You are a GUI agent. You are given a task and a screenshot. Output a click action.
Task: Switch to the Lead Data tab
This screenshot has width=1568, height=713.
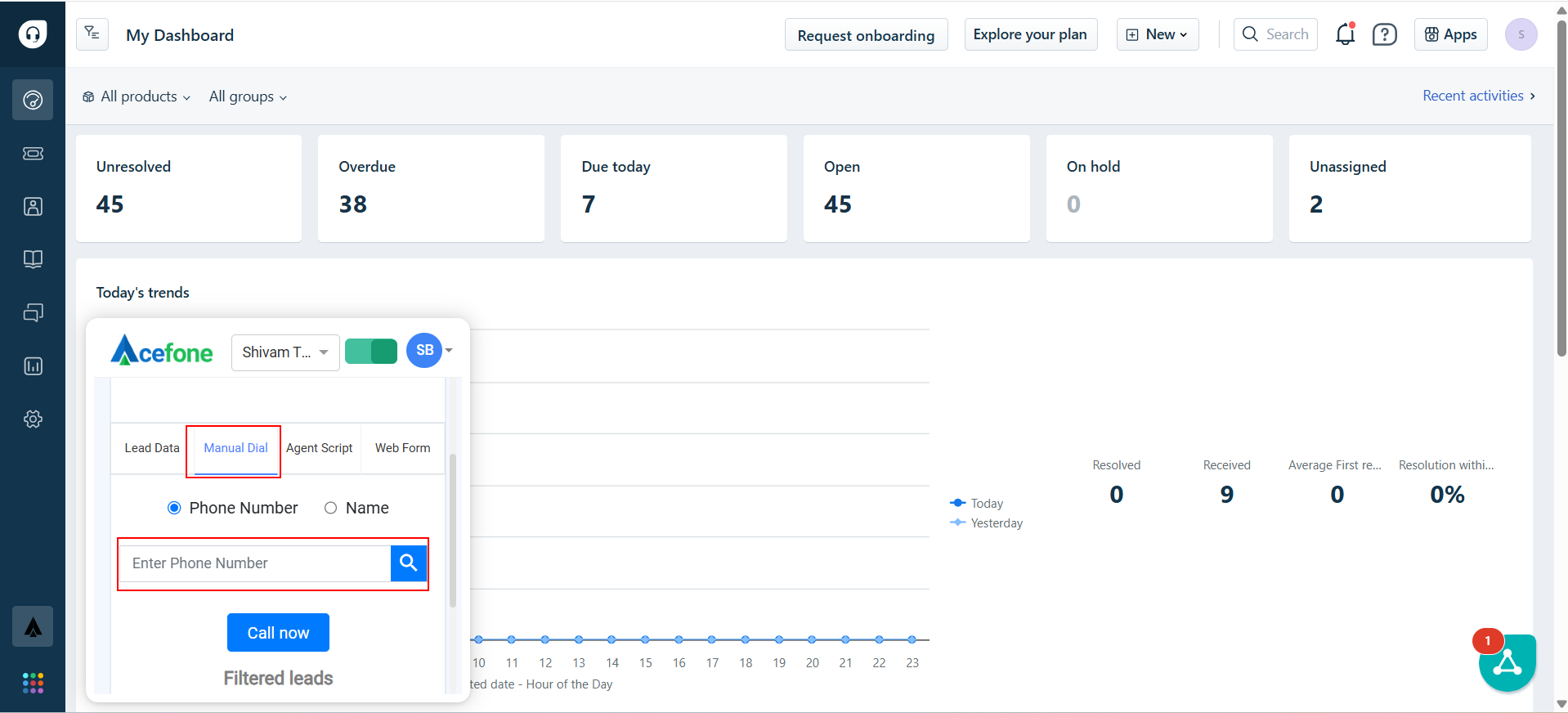click(151, 448)
